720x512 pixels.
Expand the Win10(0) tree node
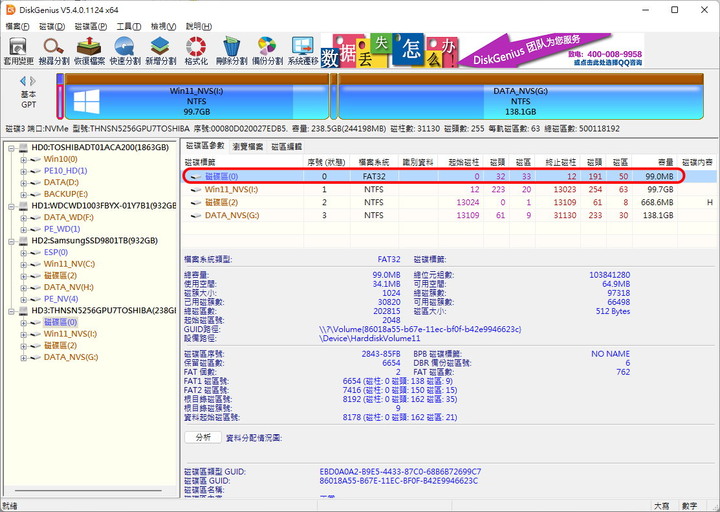point(23,160)
